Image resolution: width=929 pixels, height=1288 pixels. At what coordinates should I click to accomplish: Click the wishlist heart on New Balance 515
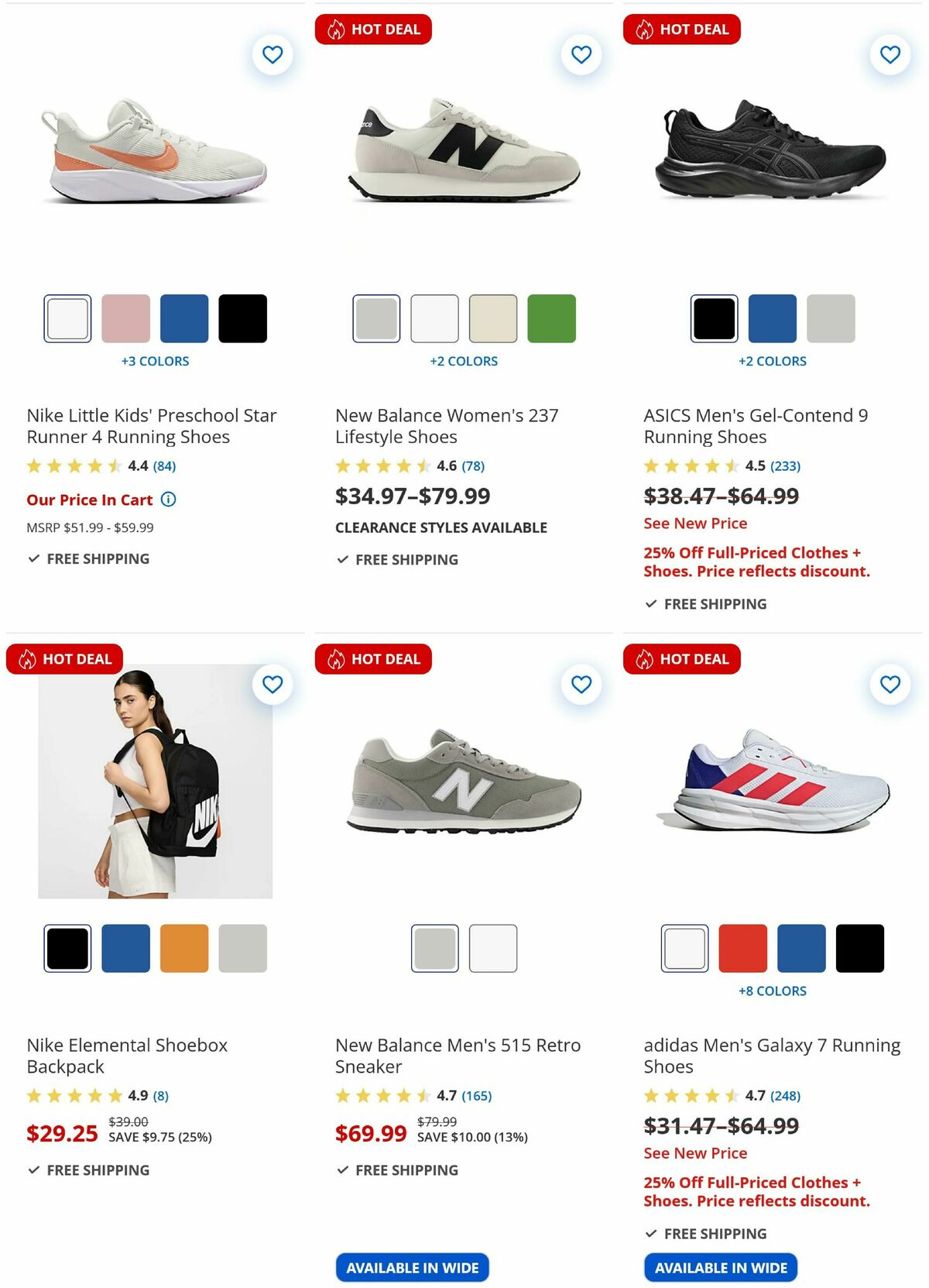[581, 685]
